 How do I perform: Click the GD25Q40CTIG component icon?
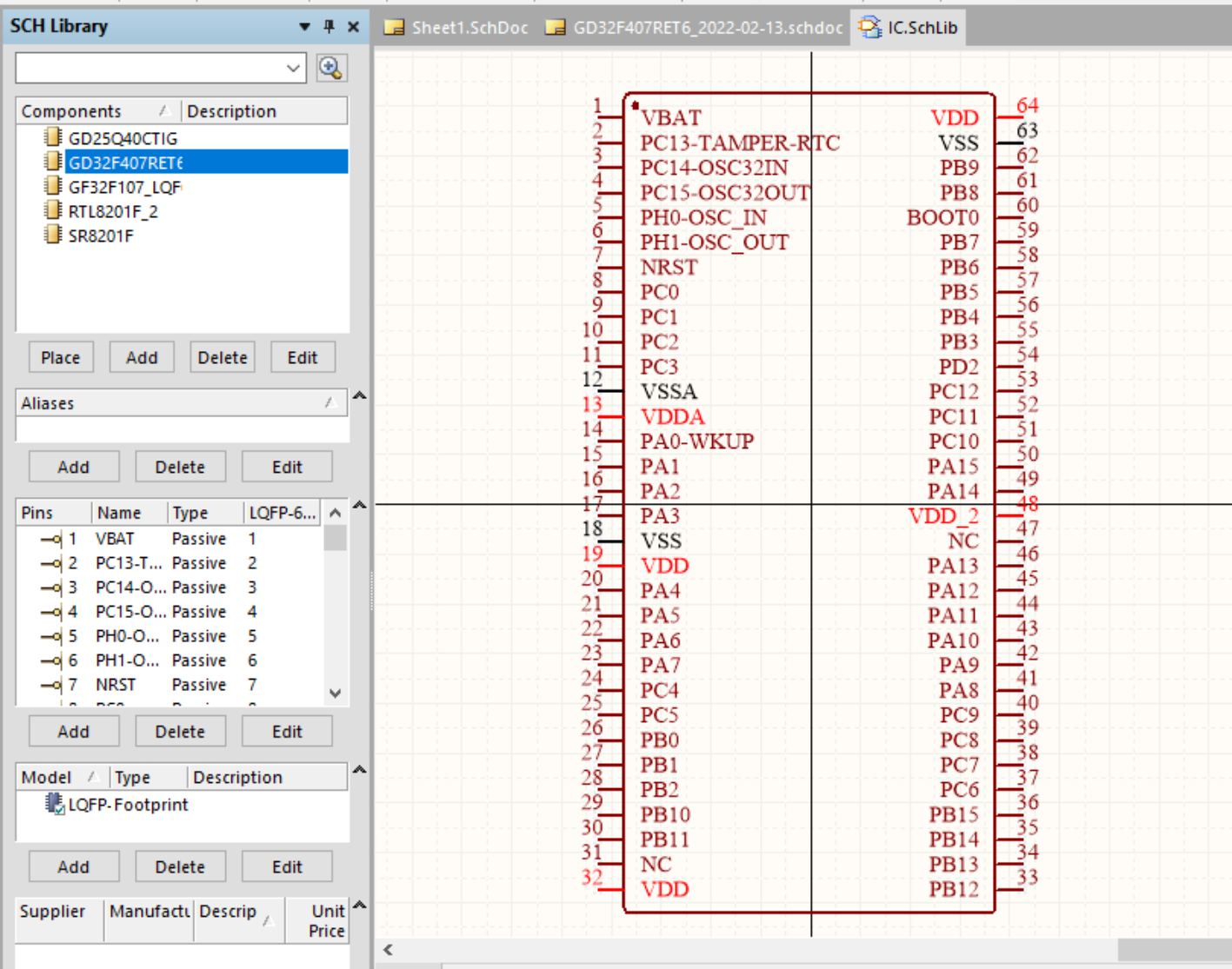pyautogui.click(x=53, y=137)
